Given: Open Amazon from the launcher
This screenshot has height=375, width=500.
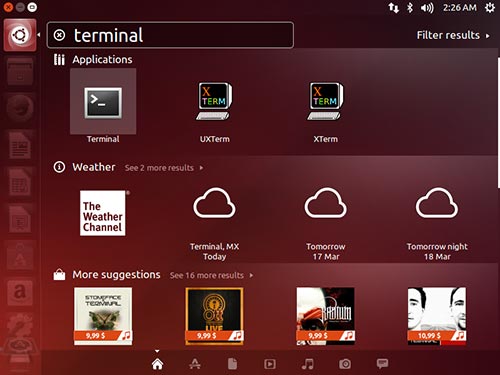Looking at the screenshot, I should click(x=20, y=292).
